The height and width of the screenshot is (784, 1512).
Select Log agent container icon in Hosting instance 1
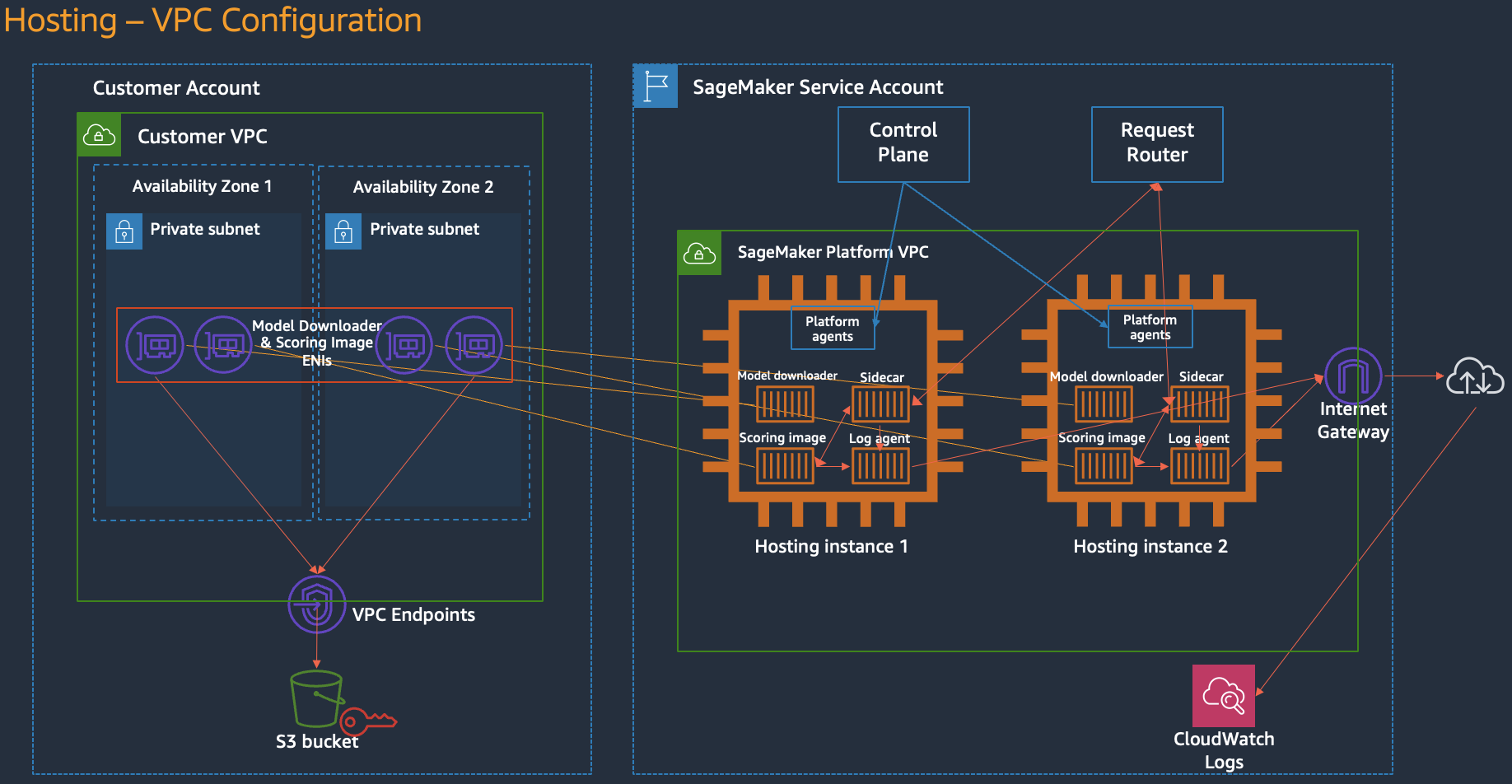coord(880,466)
